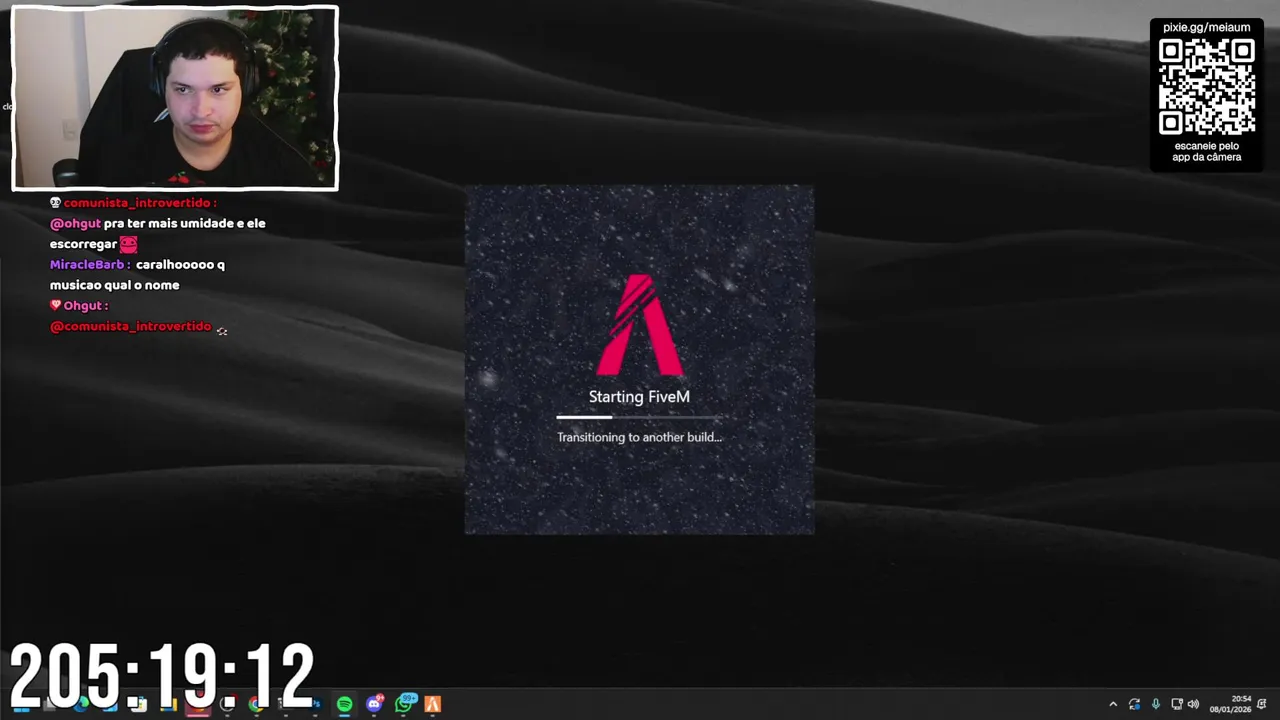Click 'MiracleBarb' username in chat

87,265
